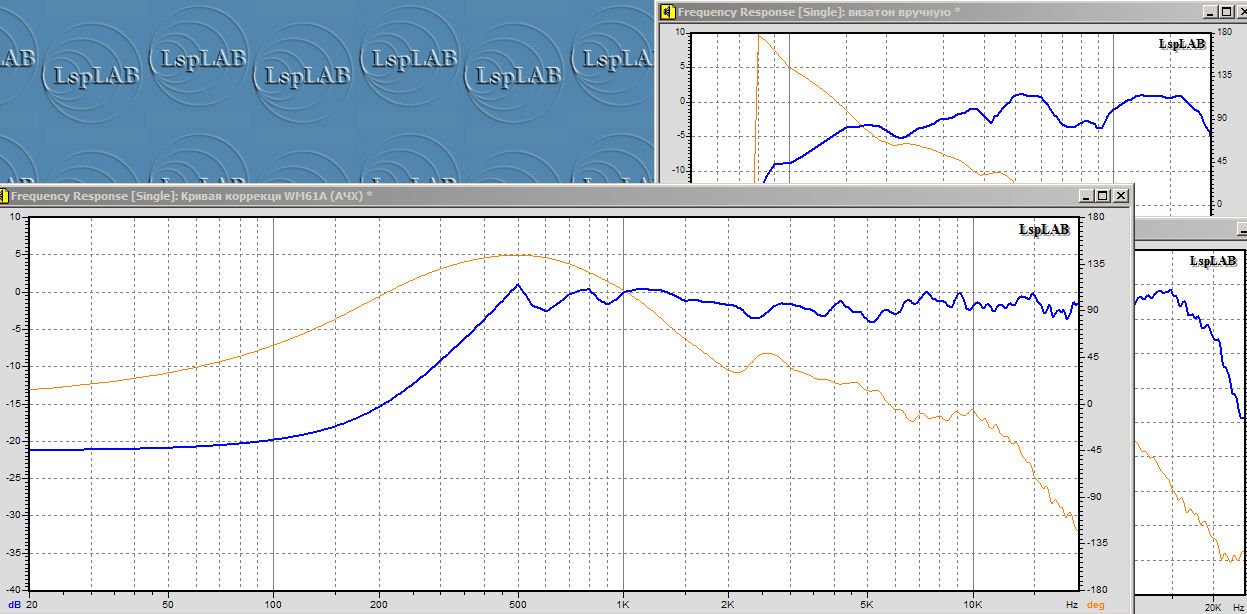Minimize the визатон вручную window
This screenshot has width=1247, height=614.
point(1212,12)
